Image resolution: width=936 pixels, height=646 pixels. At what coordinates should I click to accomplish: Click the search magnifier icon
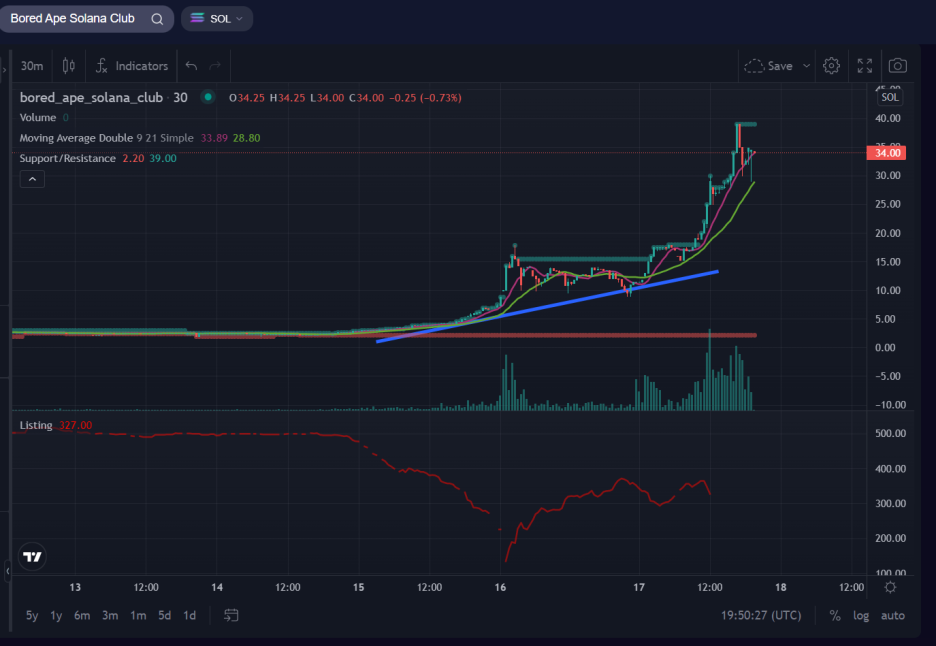coord(157,19)
